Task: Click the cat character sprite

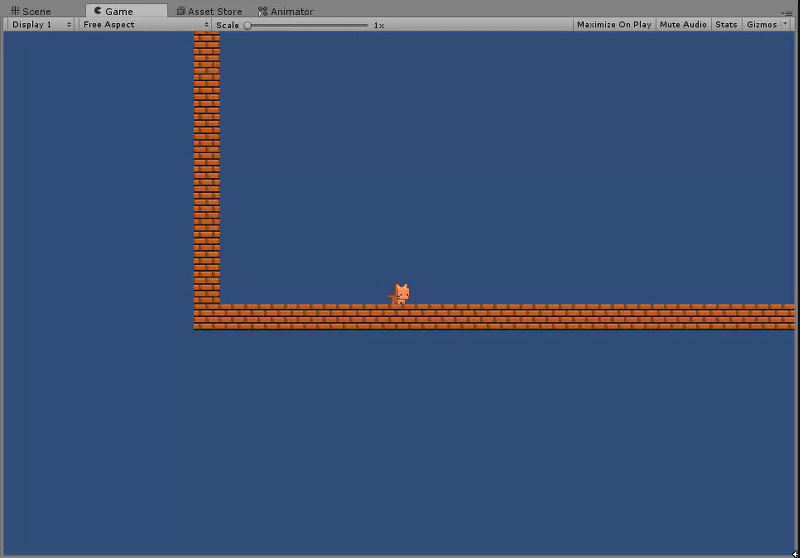Action: (x=399, y=294)
